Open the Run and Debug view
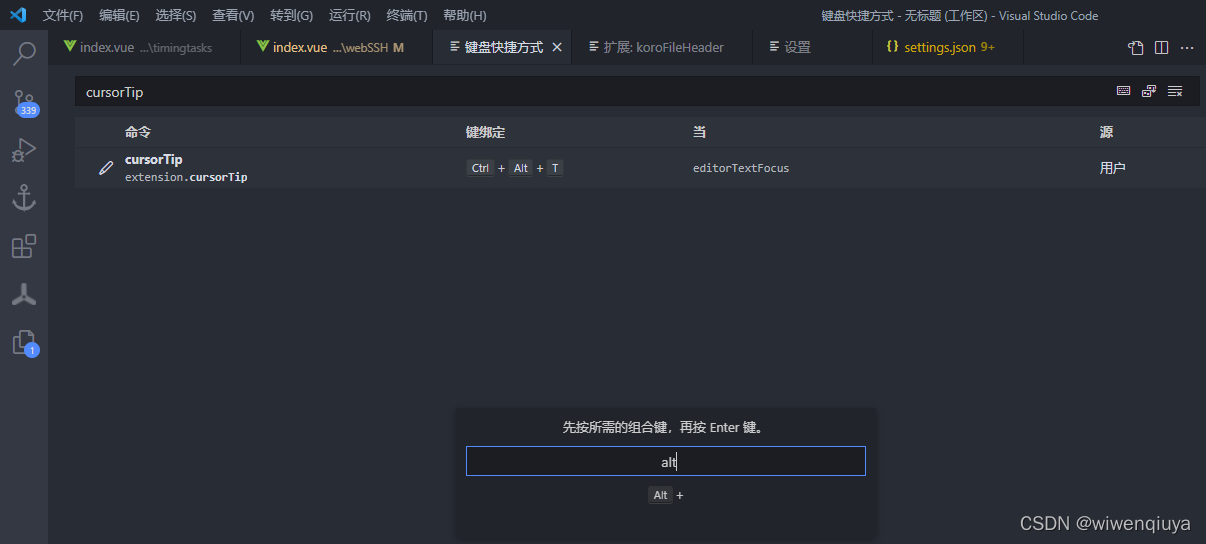Screen dimensions: 1206x544 (x=24, y=150)
